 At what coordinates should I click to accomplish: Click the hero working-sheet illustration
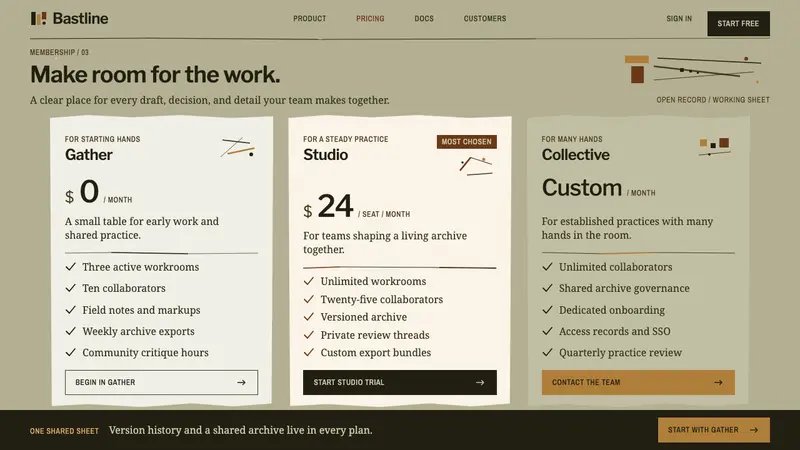(x=693, y=69)
